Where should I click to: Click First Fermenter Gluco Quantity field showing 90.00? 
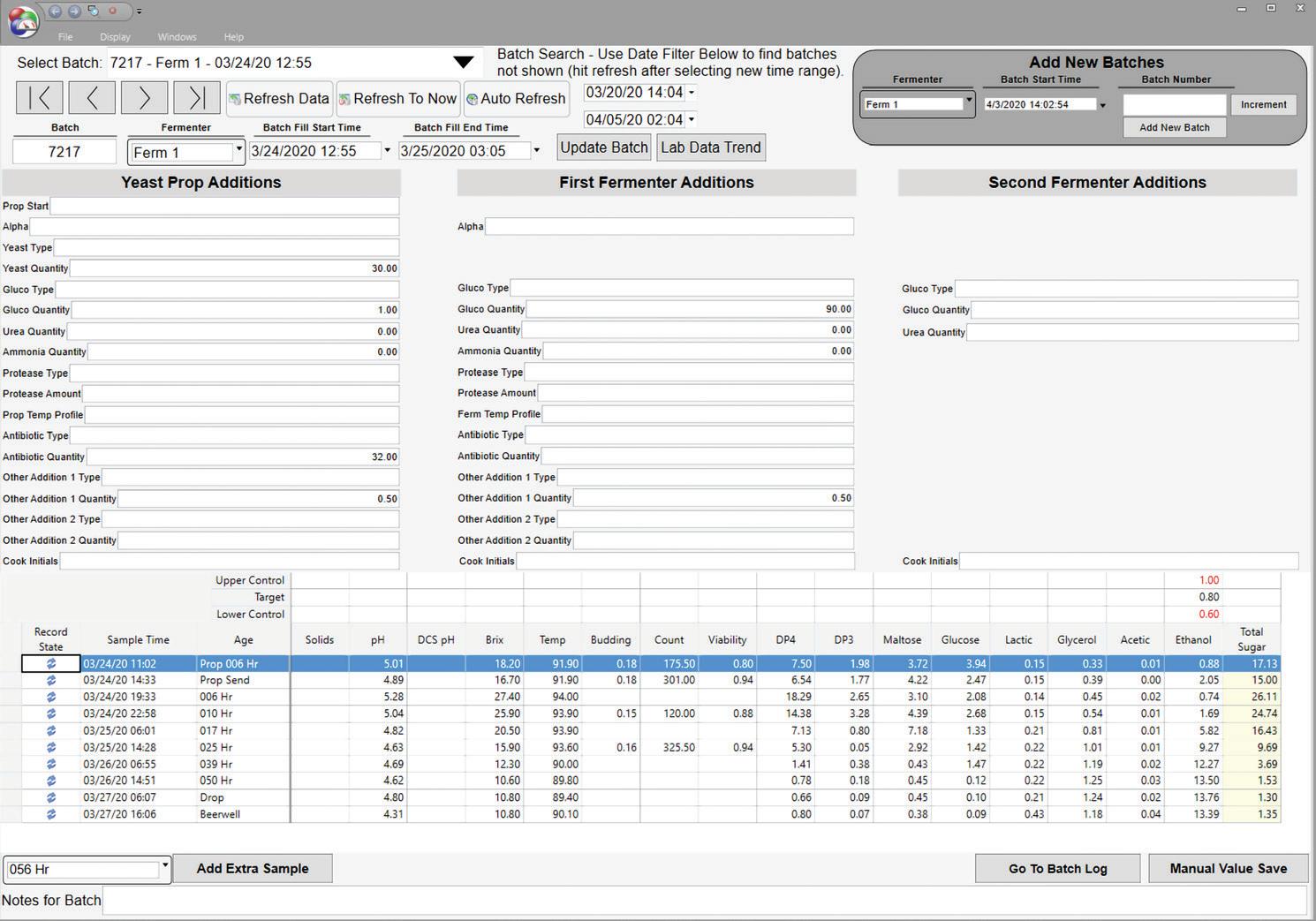point(690,309)
